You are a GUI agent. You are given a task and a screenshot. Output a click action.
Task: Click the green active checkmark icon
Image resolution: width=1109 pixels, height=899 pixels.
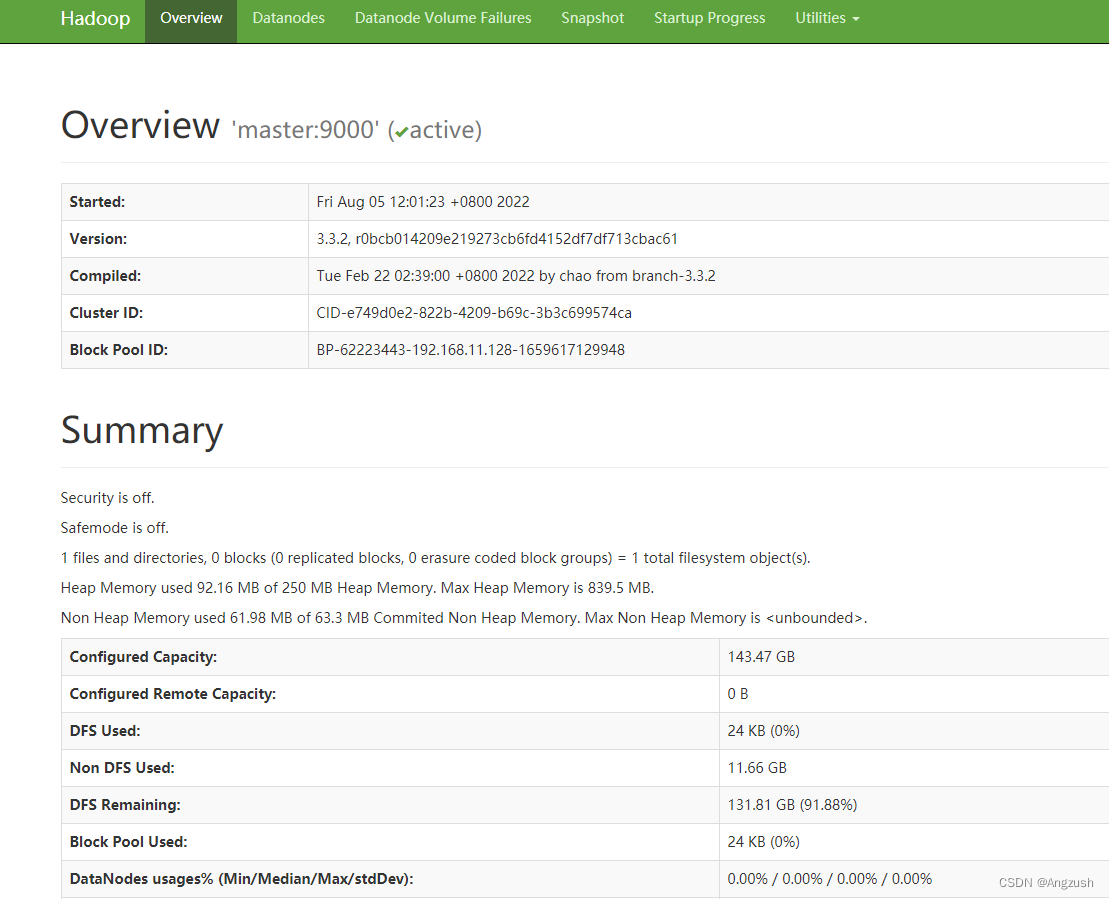[x=402, y=132]
